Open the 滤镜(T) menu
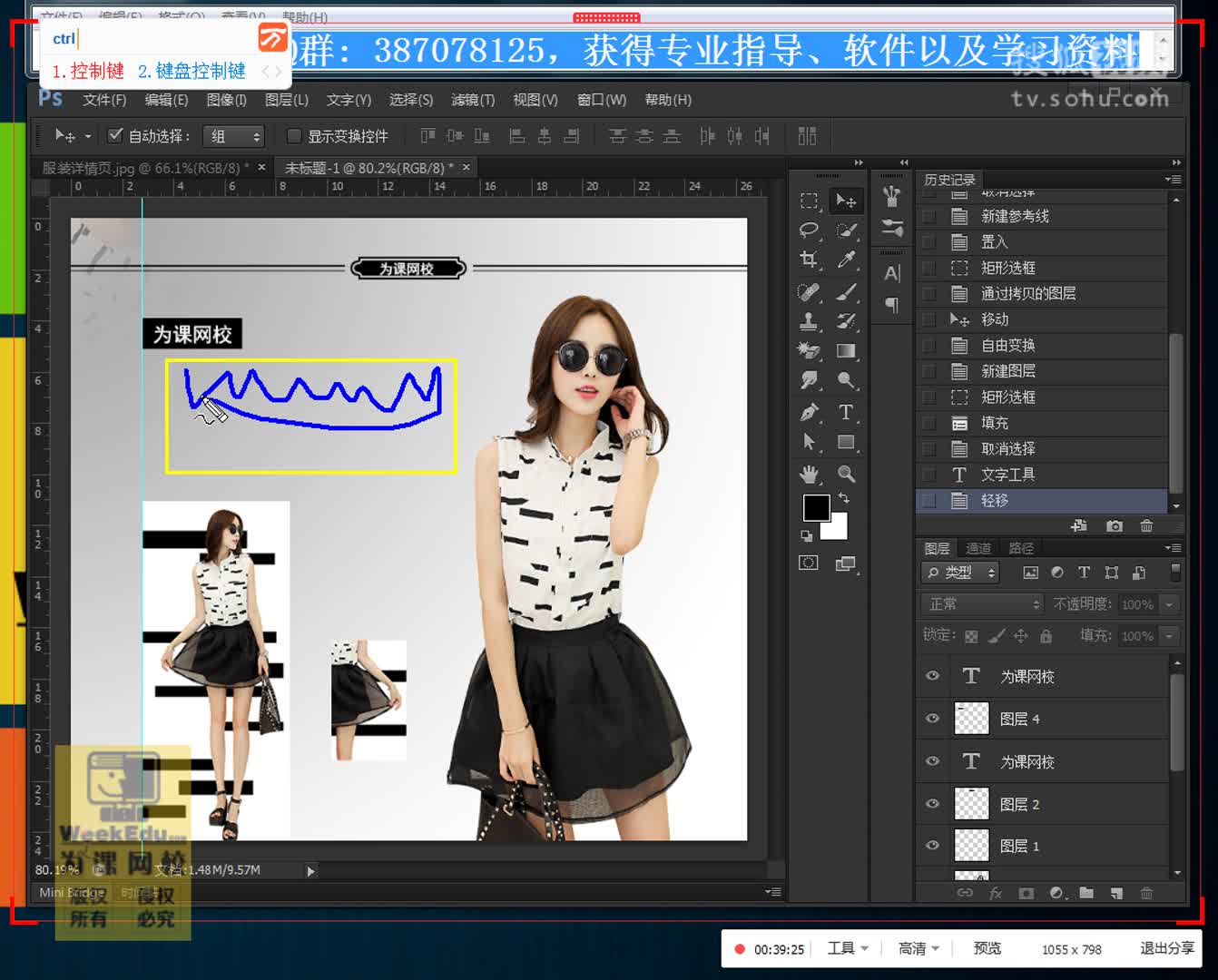1218x980 pixels. pyautogui.click(x=473, y=100)
